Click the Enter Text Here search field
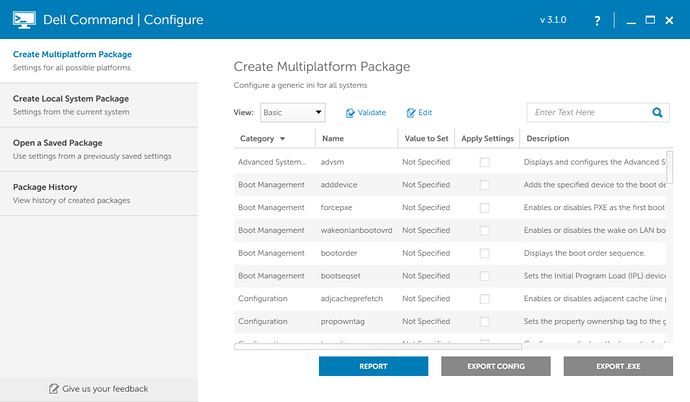Image resolution: width=690 pixels, height=402 pixels. [x=588, y=113]
